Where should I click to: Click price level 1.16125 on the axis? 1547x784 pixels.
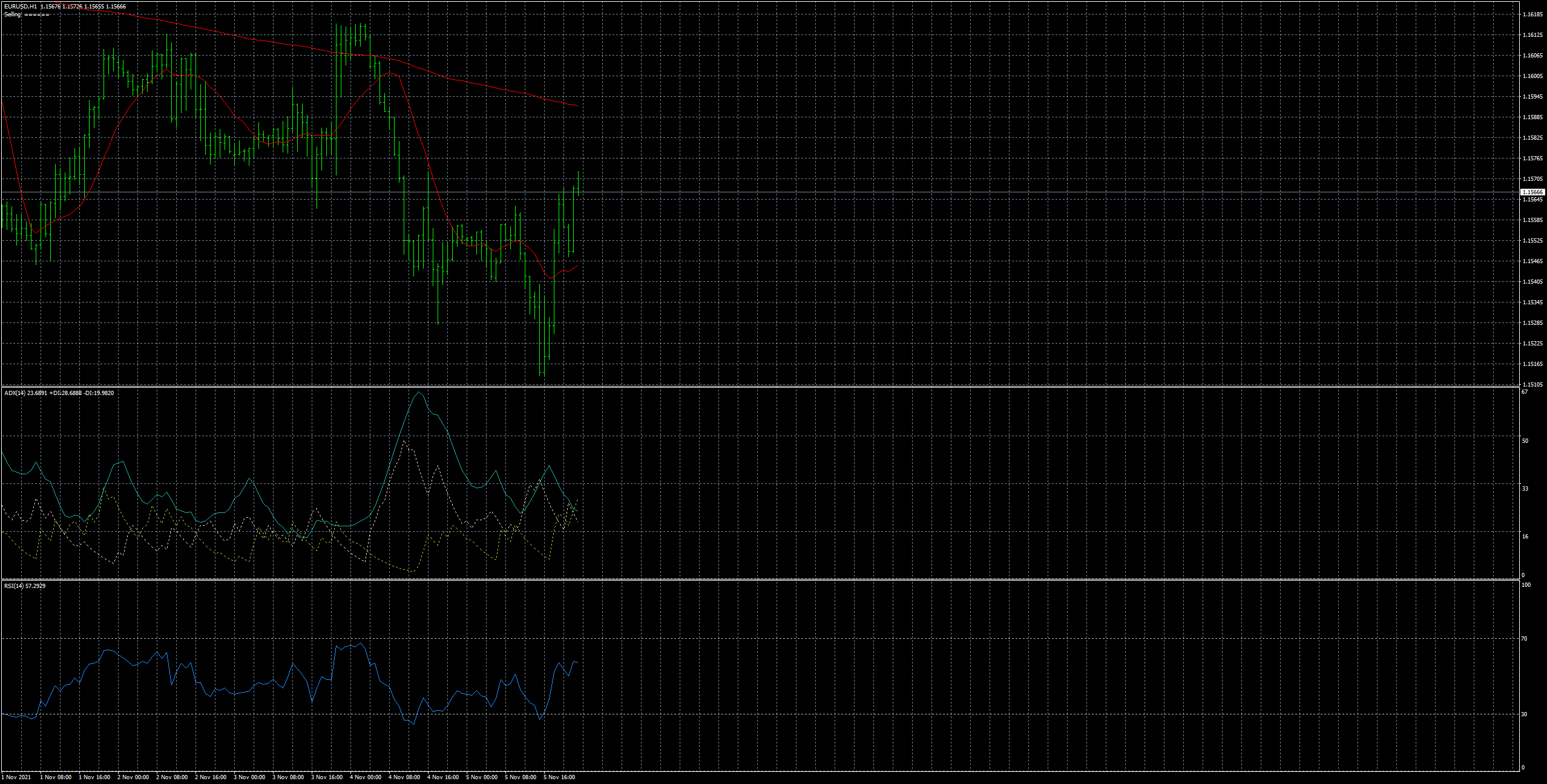tap(1532, 35)
